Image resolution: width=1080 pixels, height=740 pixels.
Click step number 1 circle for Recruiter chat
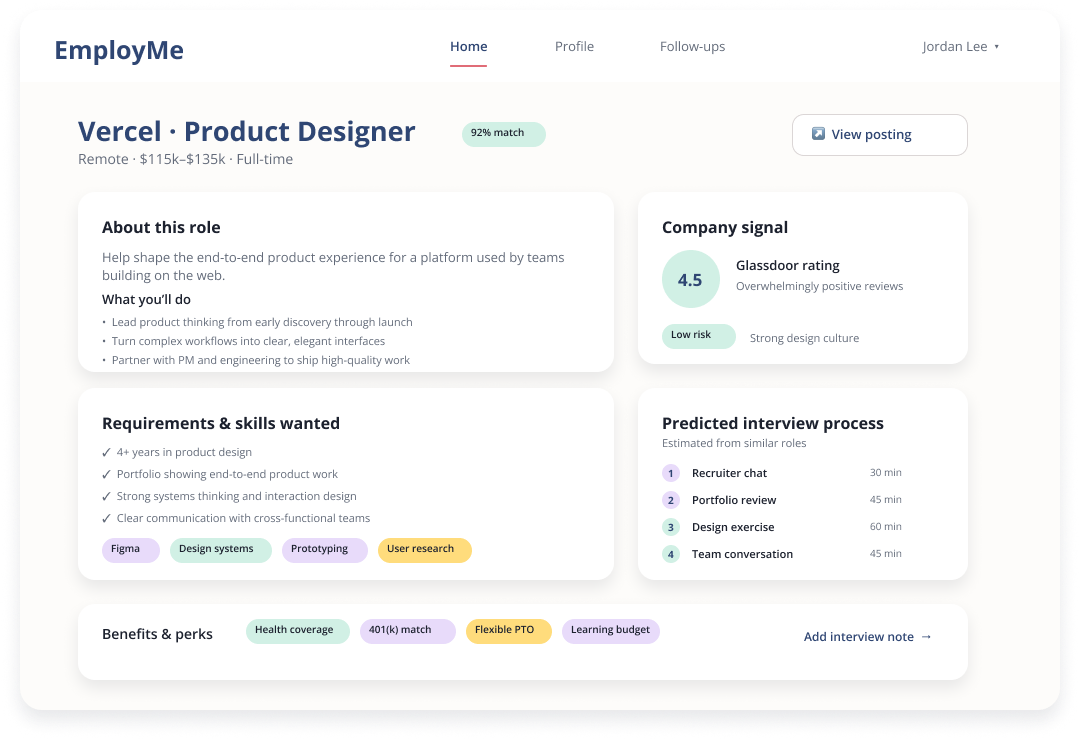pyautogui.click(x=671, y=473)
